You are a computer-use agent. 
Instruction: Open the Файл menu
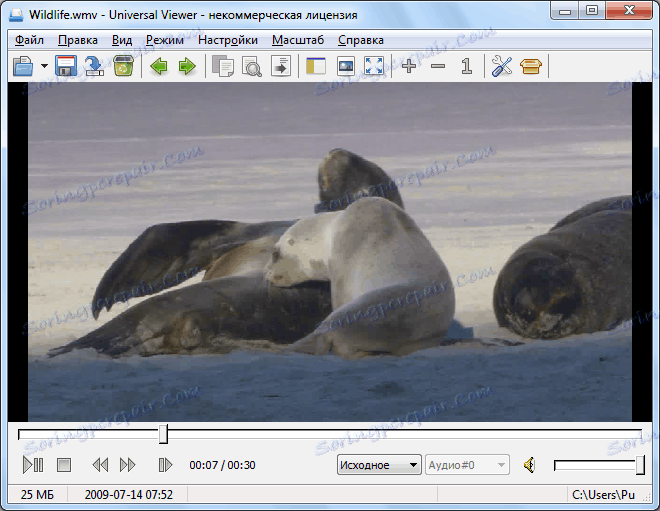pos(29,40)
